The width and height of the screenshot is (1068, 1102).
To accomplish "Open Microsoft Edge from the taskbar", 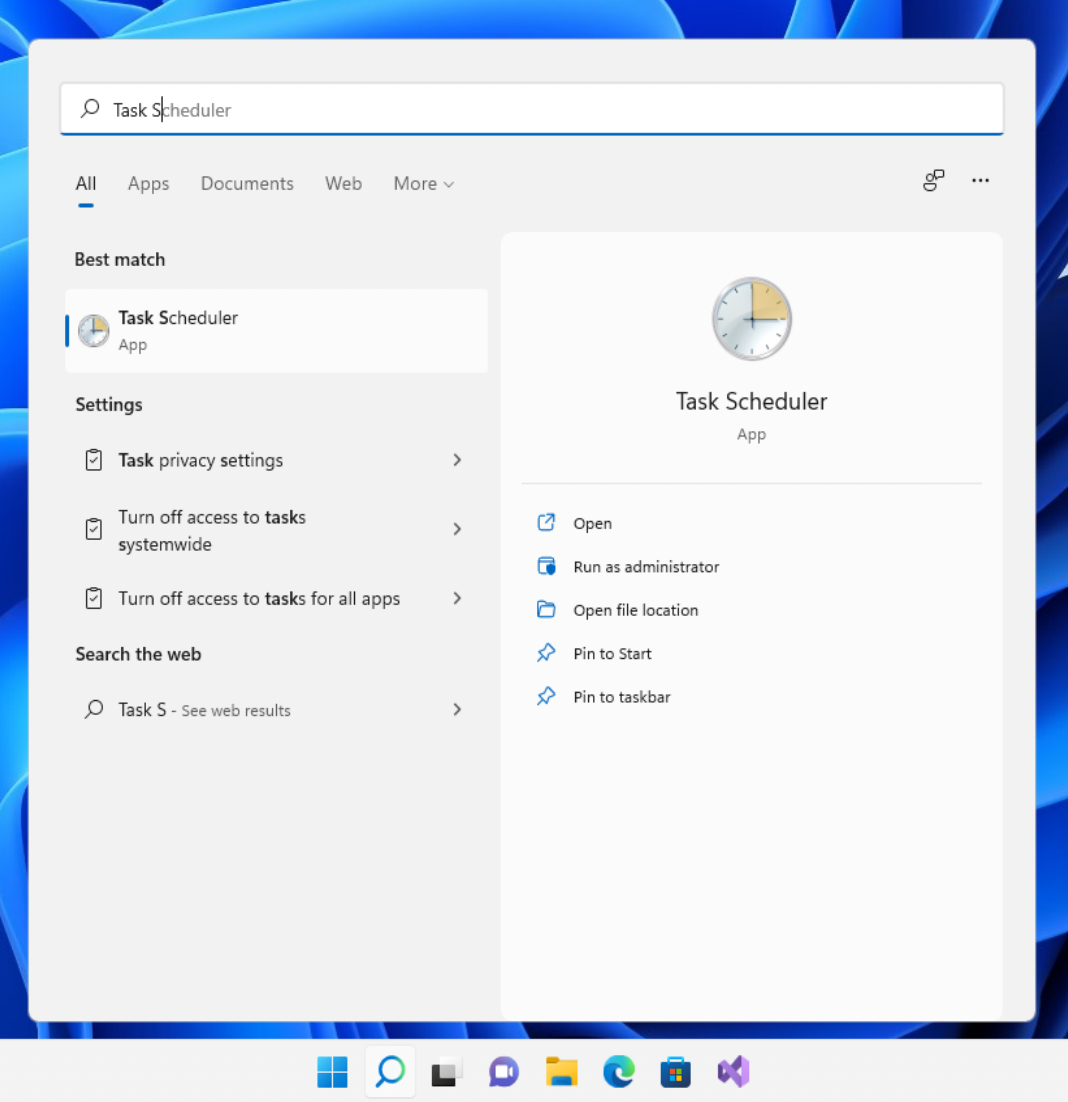I will pos(619,1072).
